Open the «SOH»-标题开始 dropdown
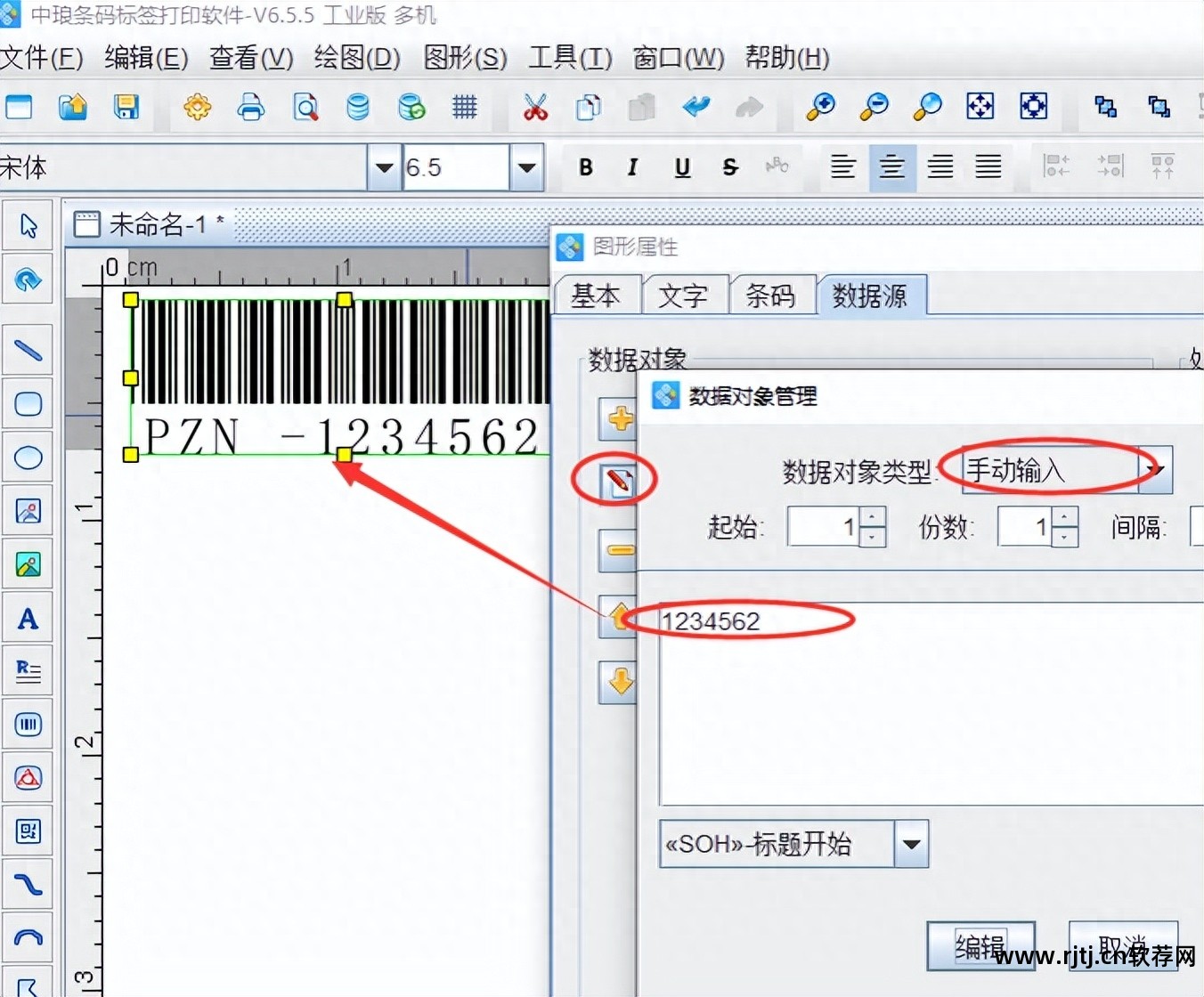The image size is (1204, 997). tap(911, 843)
